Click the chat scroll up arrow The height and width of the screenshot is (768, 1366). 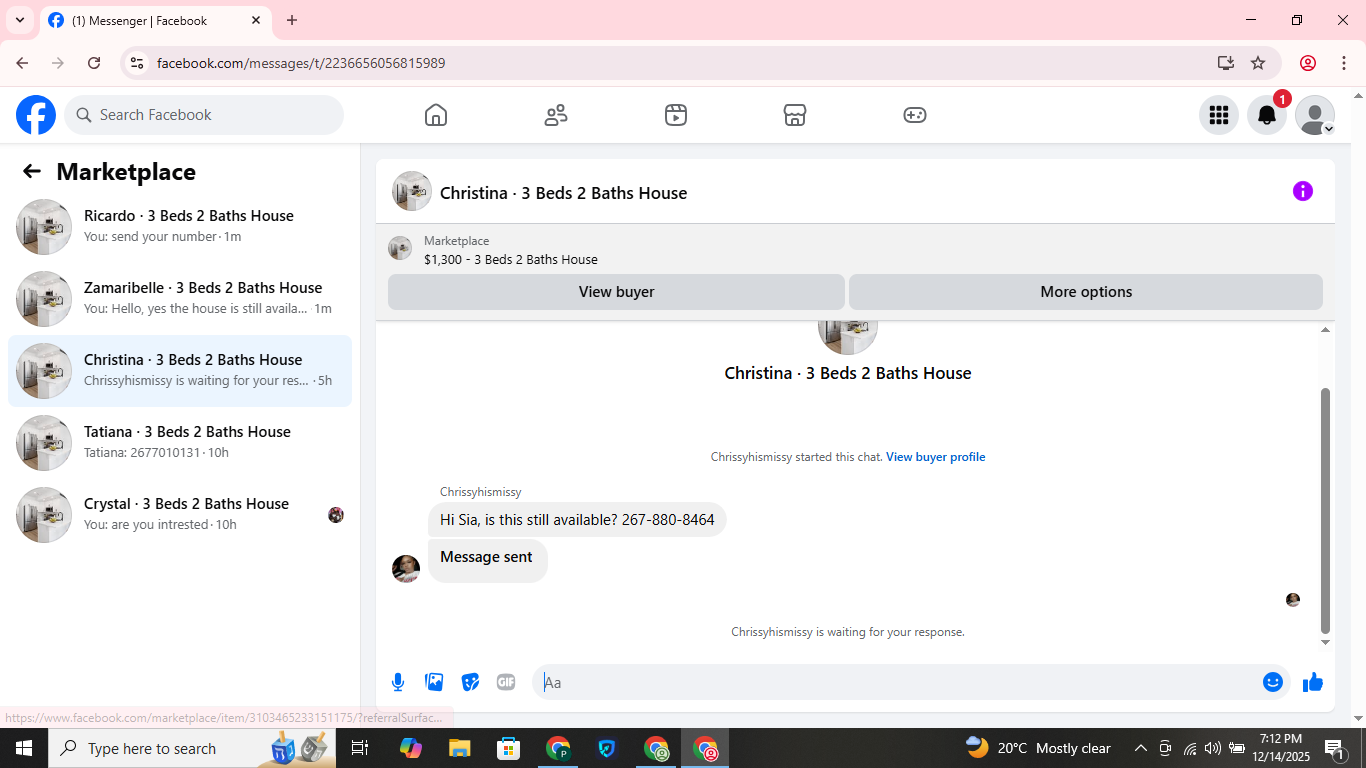(1326, 329)
